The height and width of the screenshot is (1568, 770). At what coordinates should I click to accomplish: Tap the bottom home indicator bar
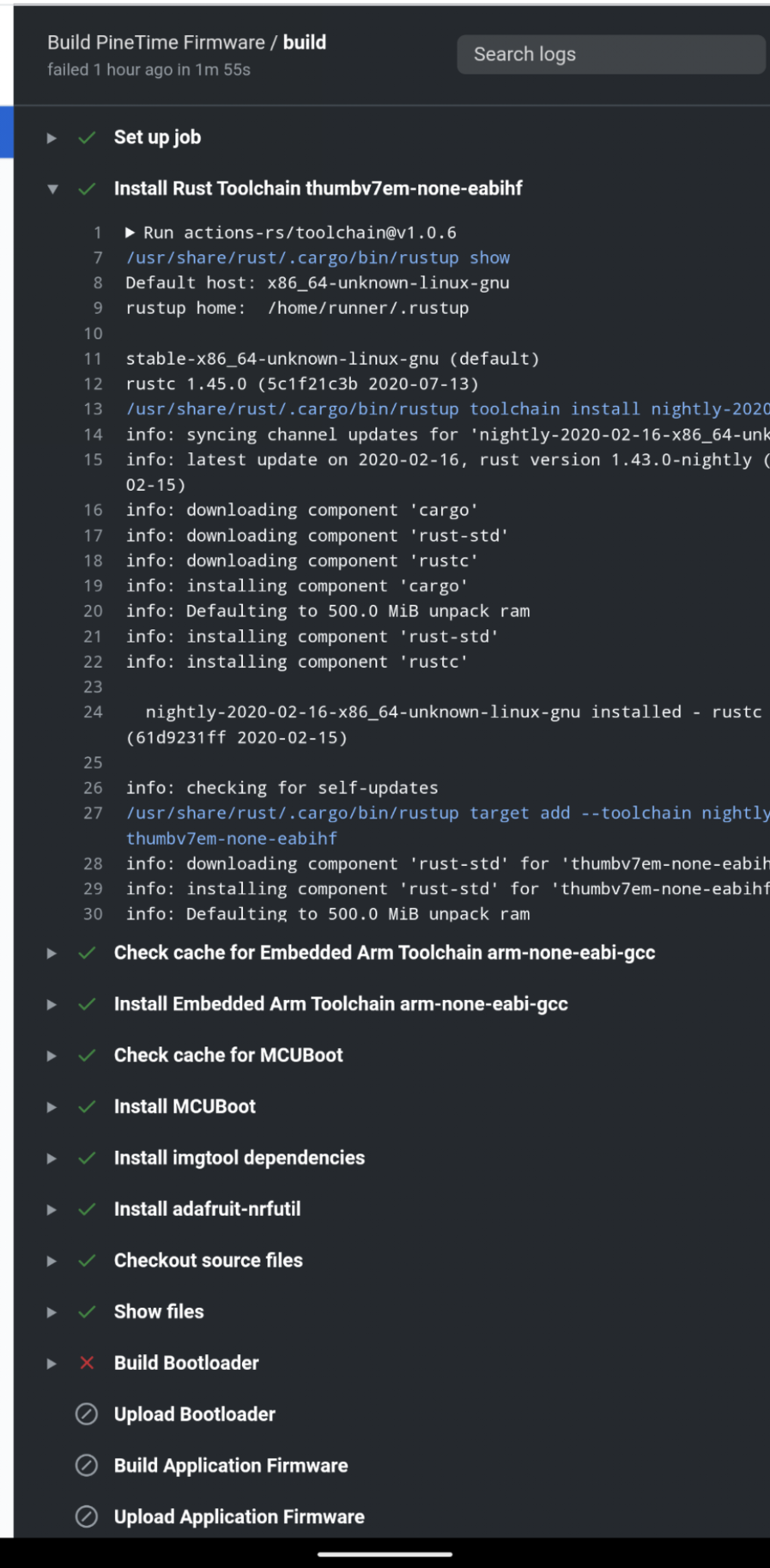385,1553
